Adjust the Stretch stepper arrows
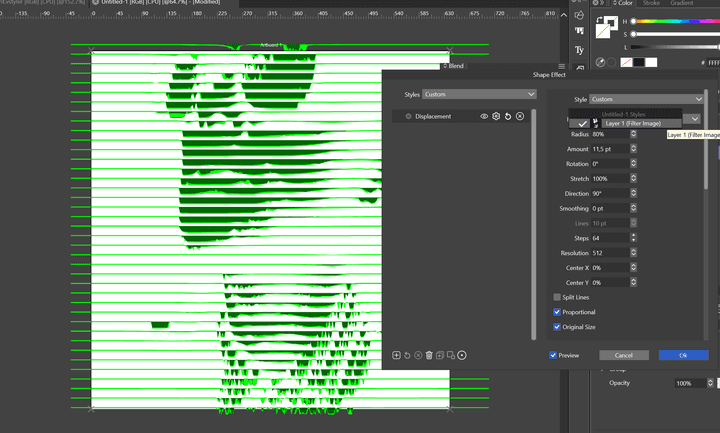The height and width of the screenshot is (433, 720). point(633,179)
